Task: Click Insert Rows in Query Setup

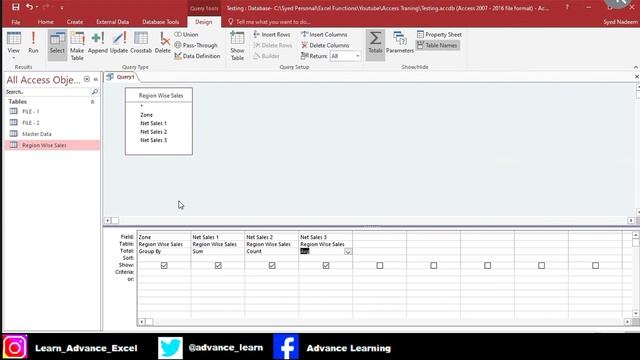Action: [x=272, y=35]
